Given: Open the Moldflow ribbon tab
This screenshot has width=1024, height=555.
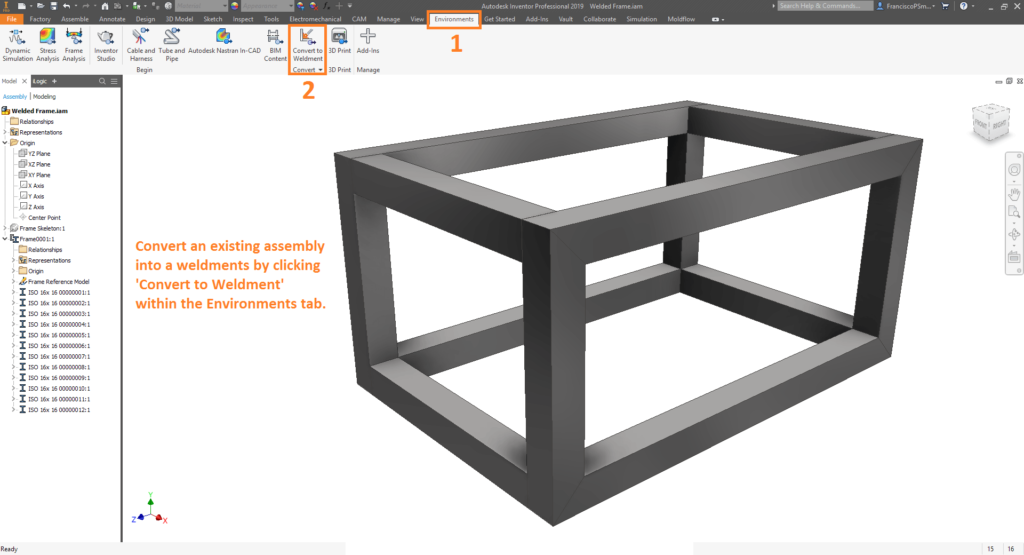Looking at the screenshot, I should pos(681,19).
